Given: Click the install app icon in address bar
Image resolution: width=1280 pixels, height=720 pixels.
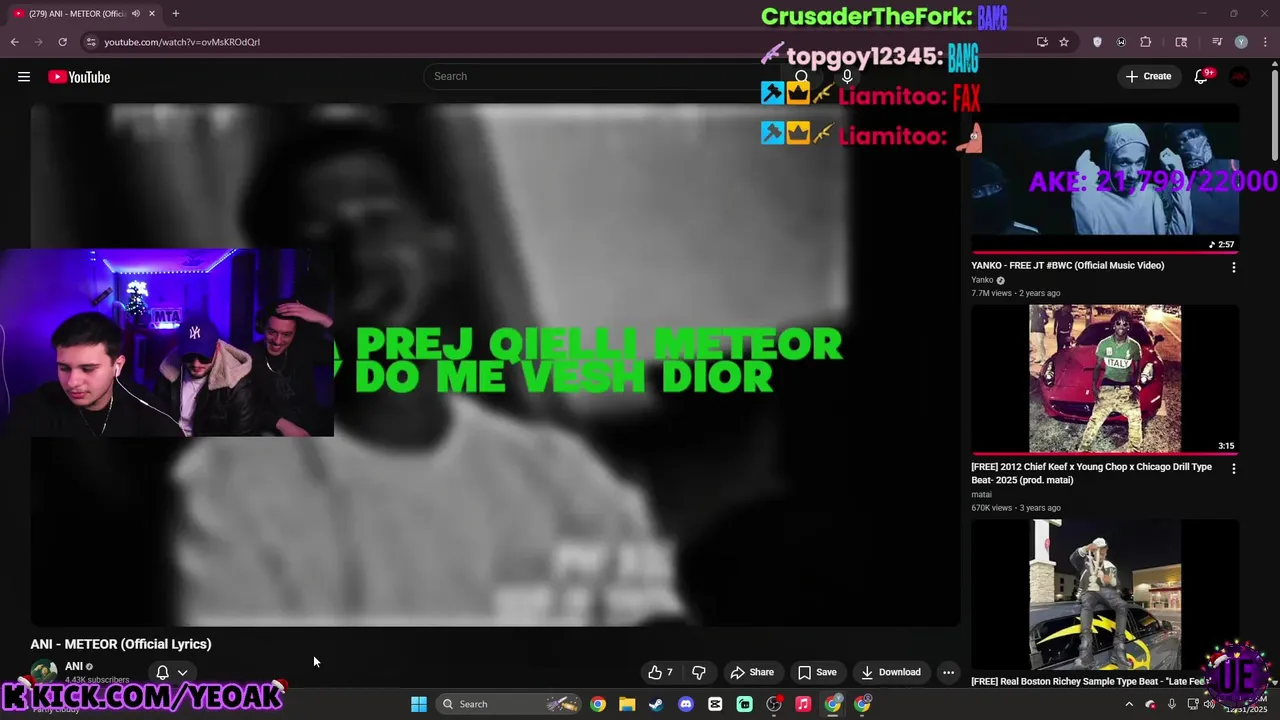Looking at the screenshot, I should coord(1042,42).
